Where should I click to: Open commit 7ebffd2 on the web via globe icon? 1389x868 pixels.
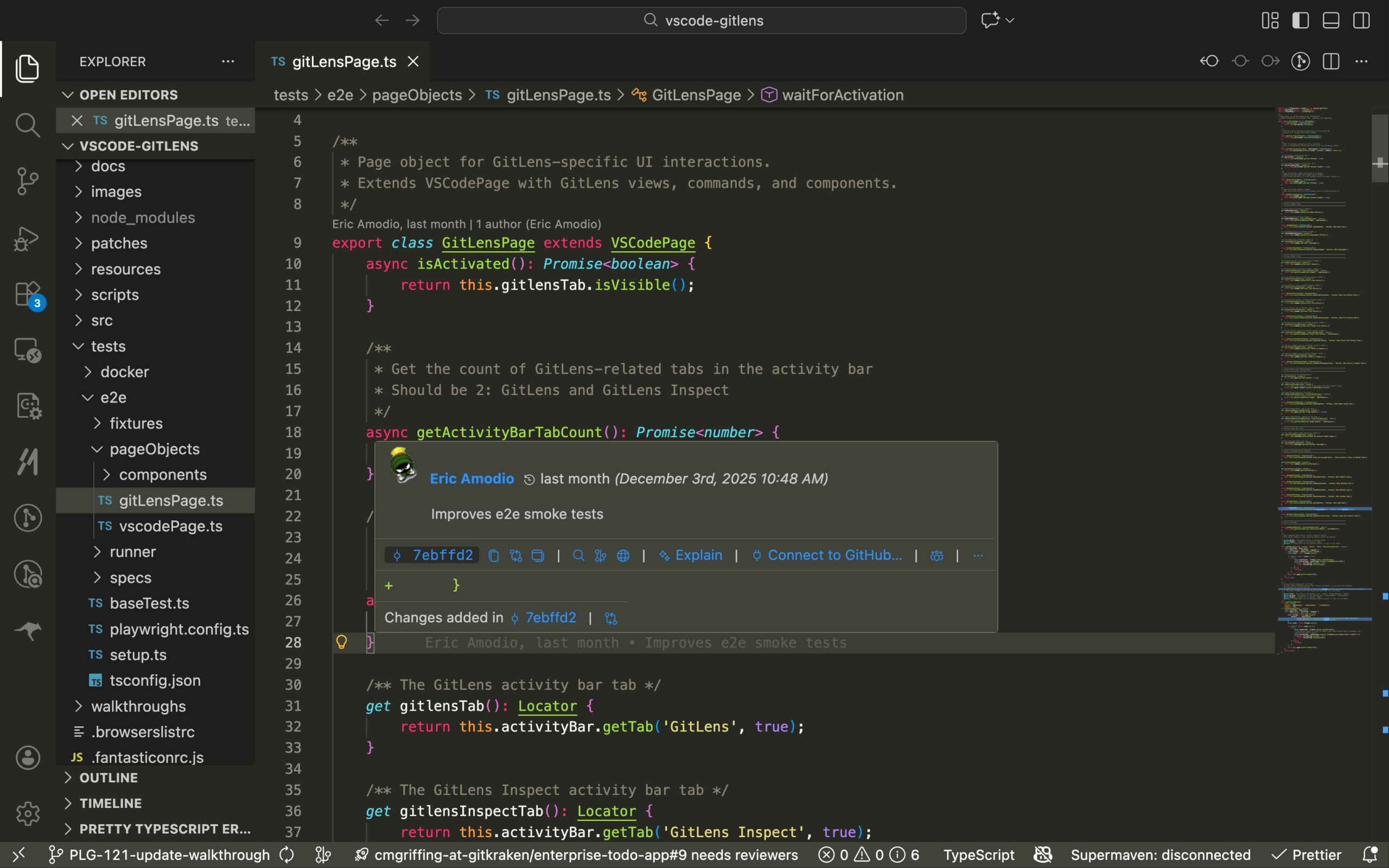[623, 555]
